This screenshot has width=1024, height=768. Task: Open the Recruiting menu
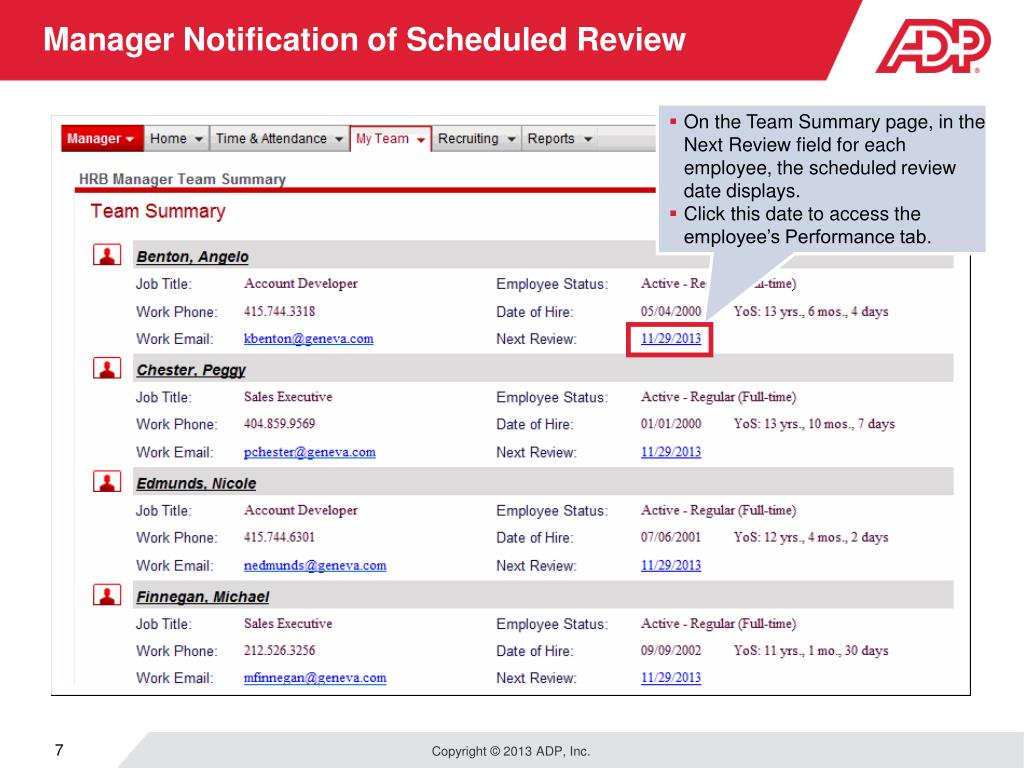tap(477, 138)
